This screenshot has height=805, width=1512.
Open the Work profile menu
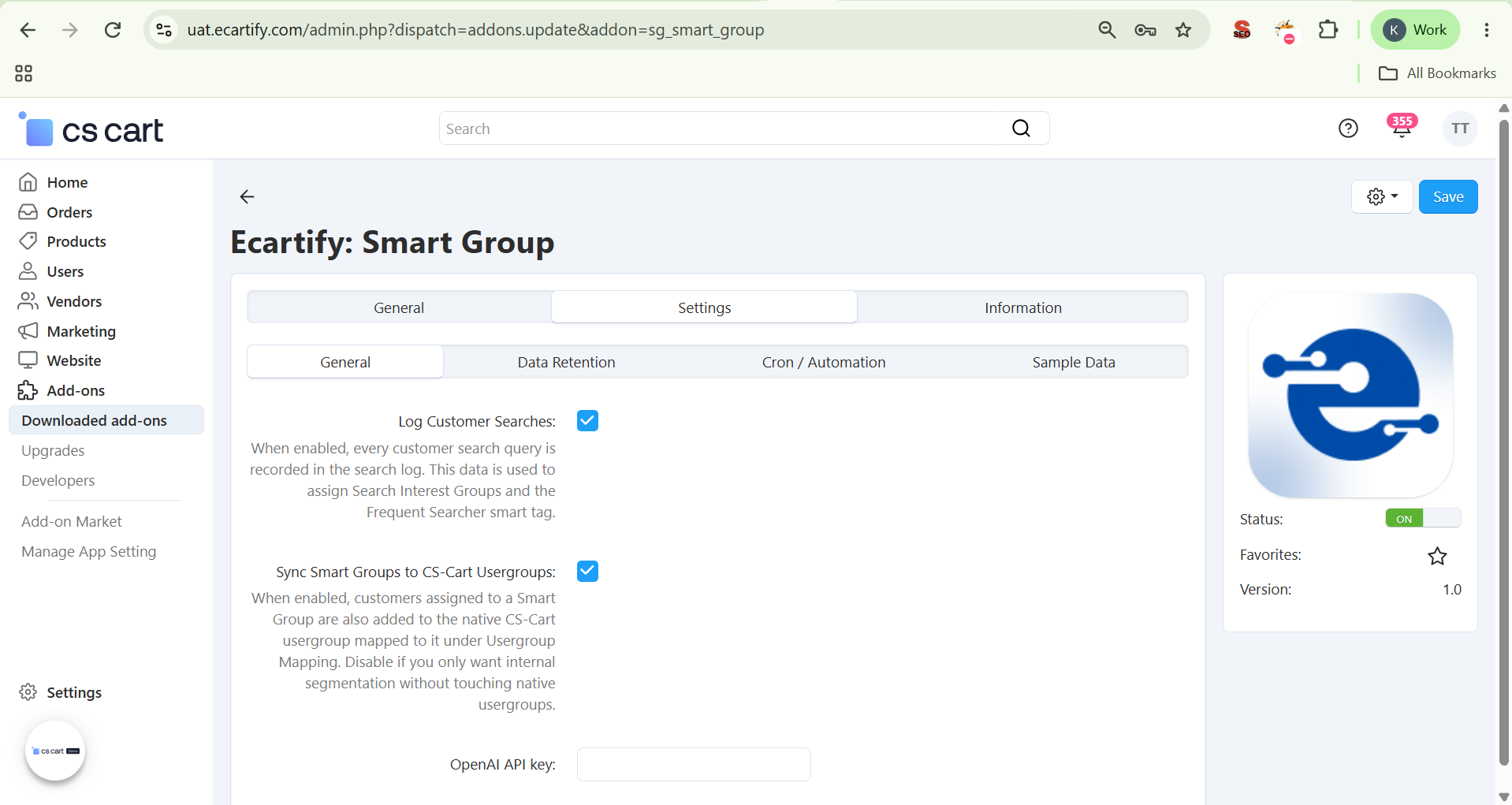pos(1415,30)
